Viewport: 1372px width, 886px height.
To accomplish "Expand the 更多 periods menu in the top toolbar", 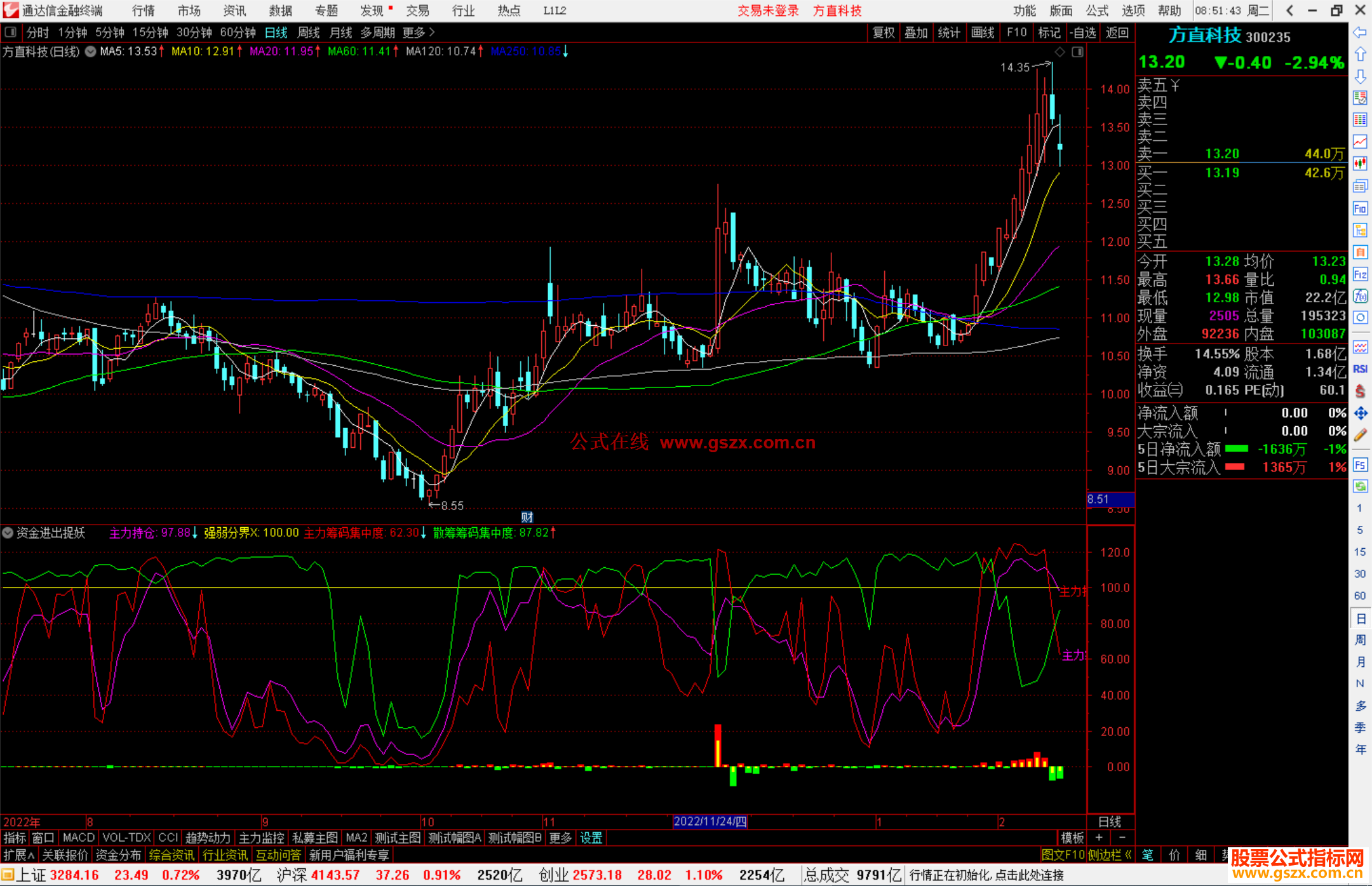I will point(419,32).
